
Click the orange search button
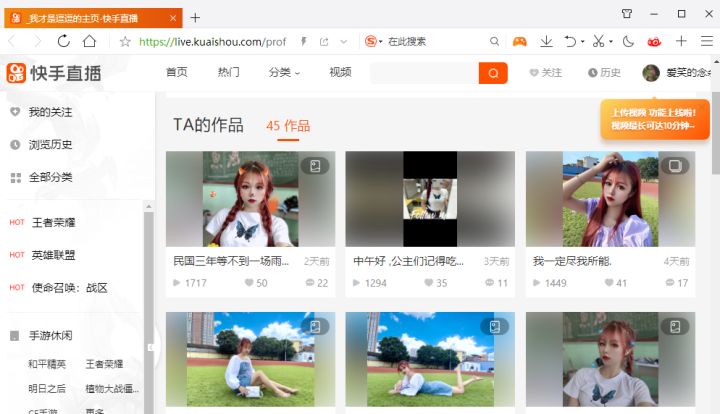493,73
